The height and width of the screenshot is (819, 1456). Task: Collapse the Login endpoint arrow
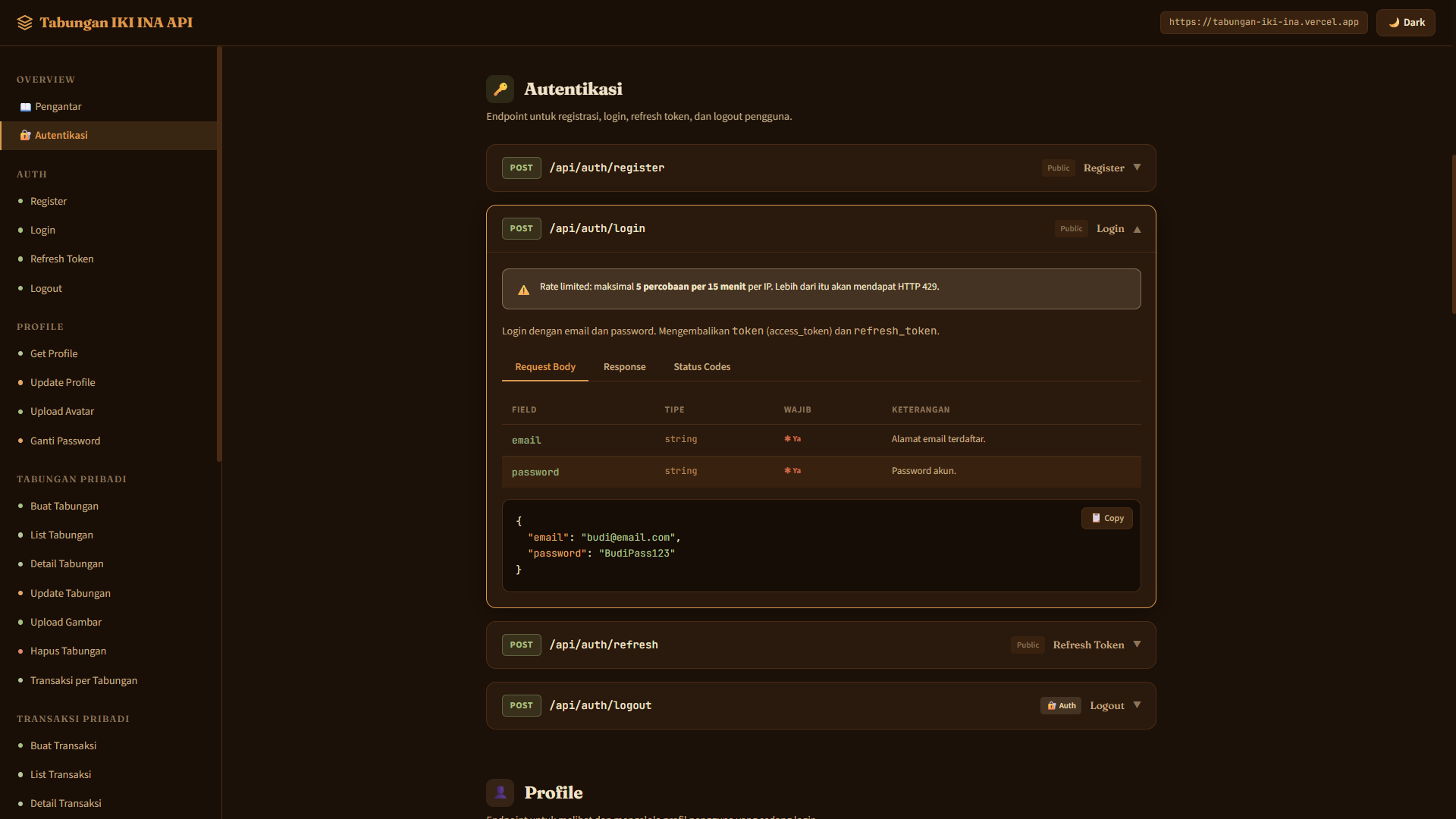1137,229
